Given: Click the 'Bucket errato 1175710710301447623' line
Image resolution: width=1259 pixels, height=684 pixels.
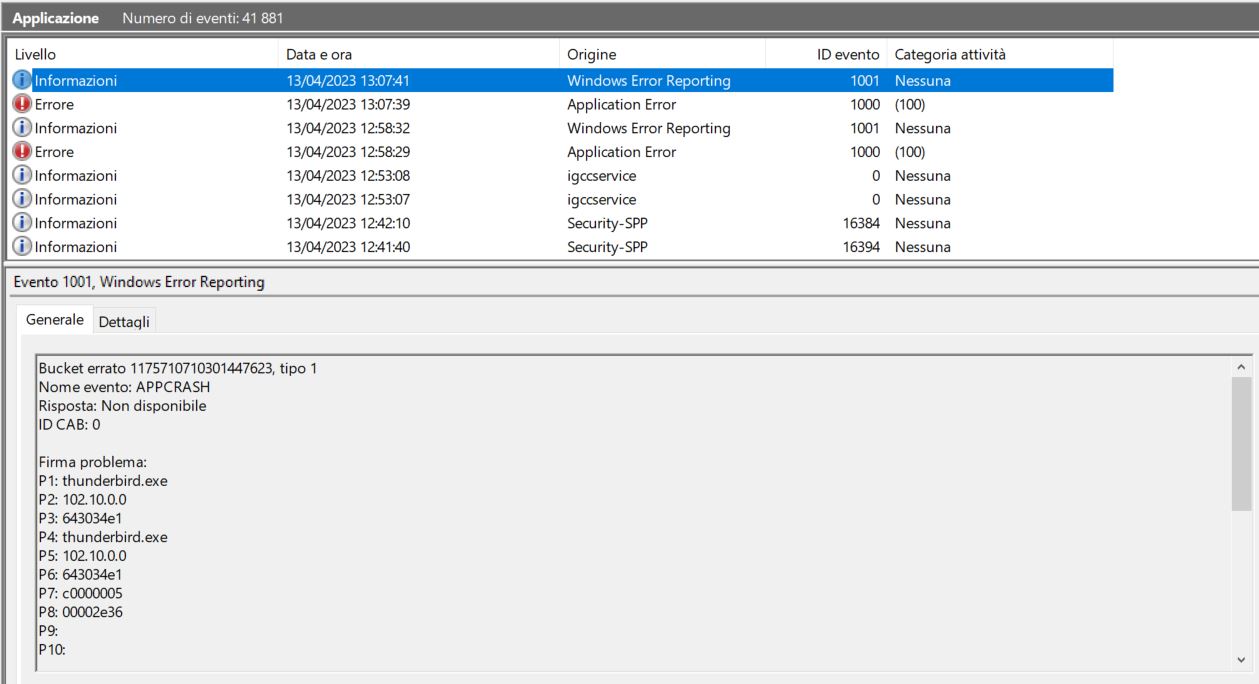Looking at the screenshot, I should [178, 369].
